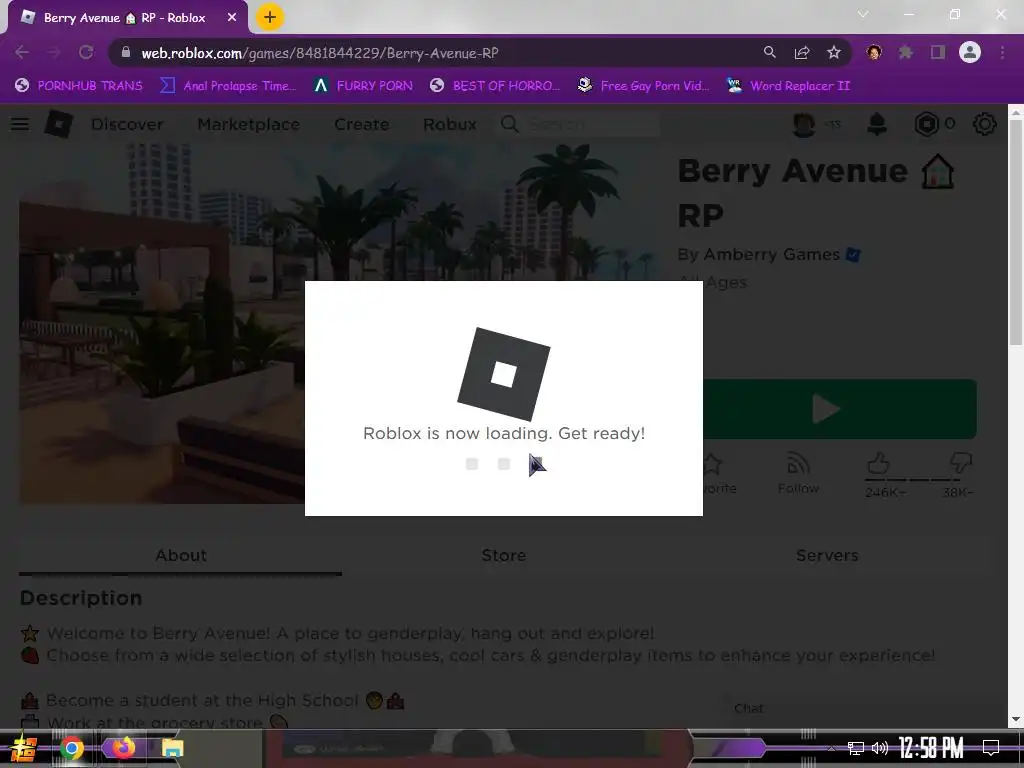The height and width of the screenshot is (768, 1024).
Task: Open the Robux page link
Action: [450, 124]
